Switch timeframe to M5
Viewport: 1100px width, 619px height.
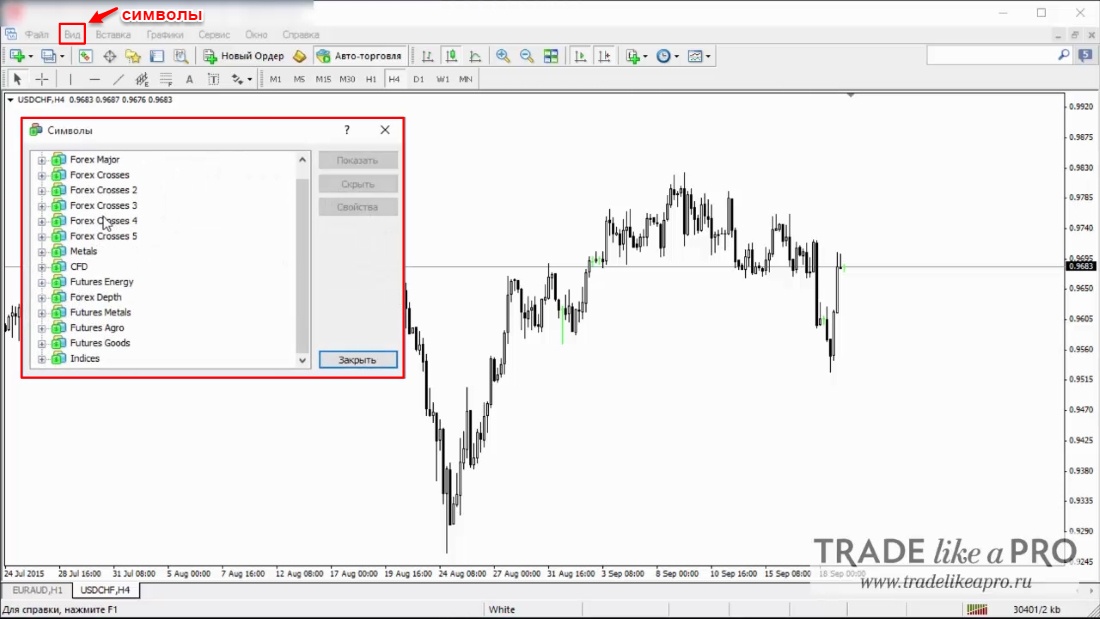click(x=299, y=79)
